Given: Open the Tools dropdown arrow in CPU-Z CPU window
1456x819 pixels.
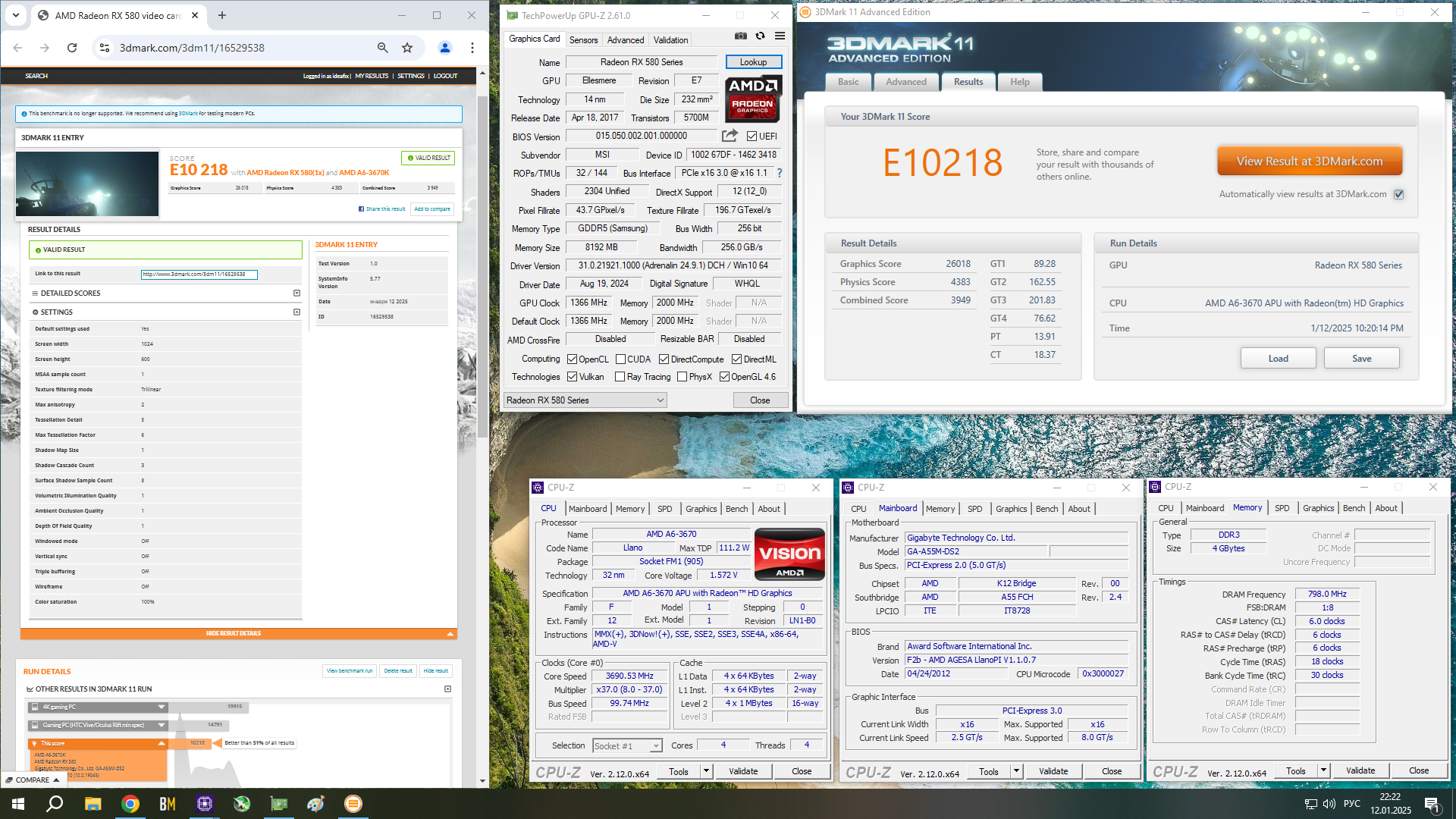Looking at the screenshot, I should tap(706, 771).
